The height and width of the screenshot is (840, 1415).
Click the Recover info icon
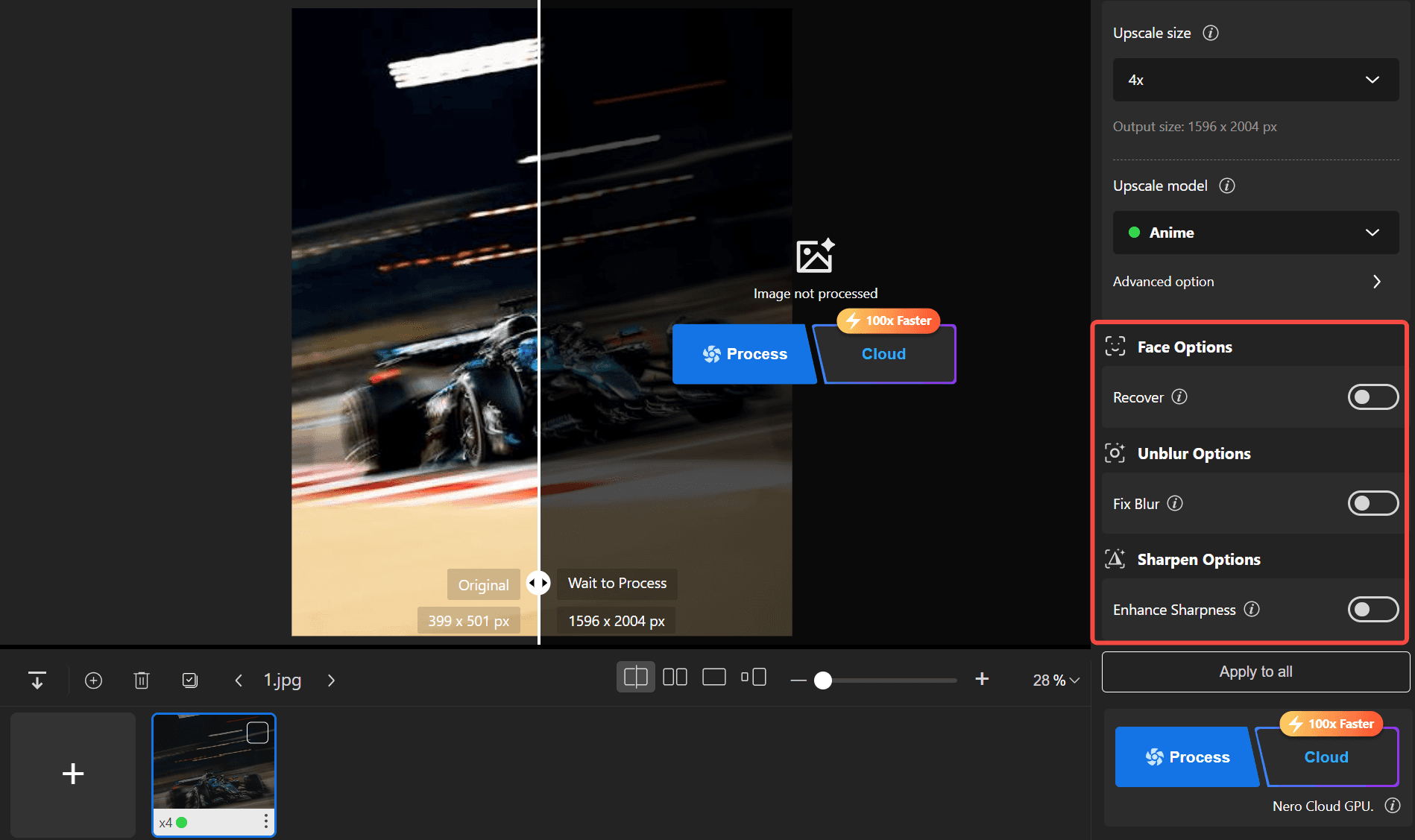point(1179,397)
